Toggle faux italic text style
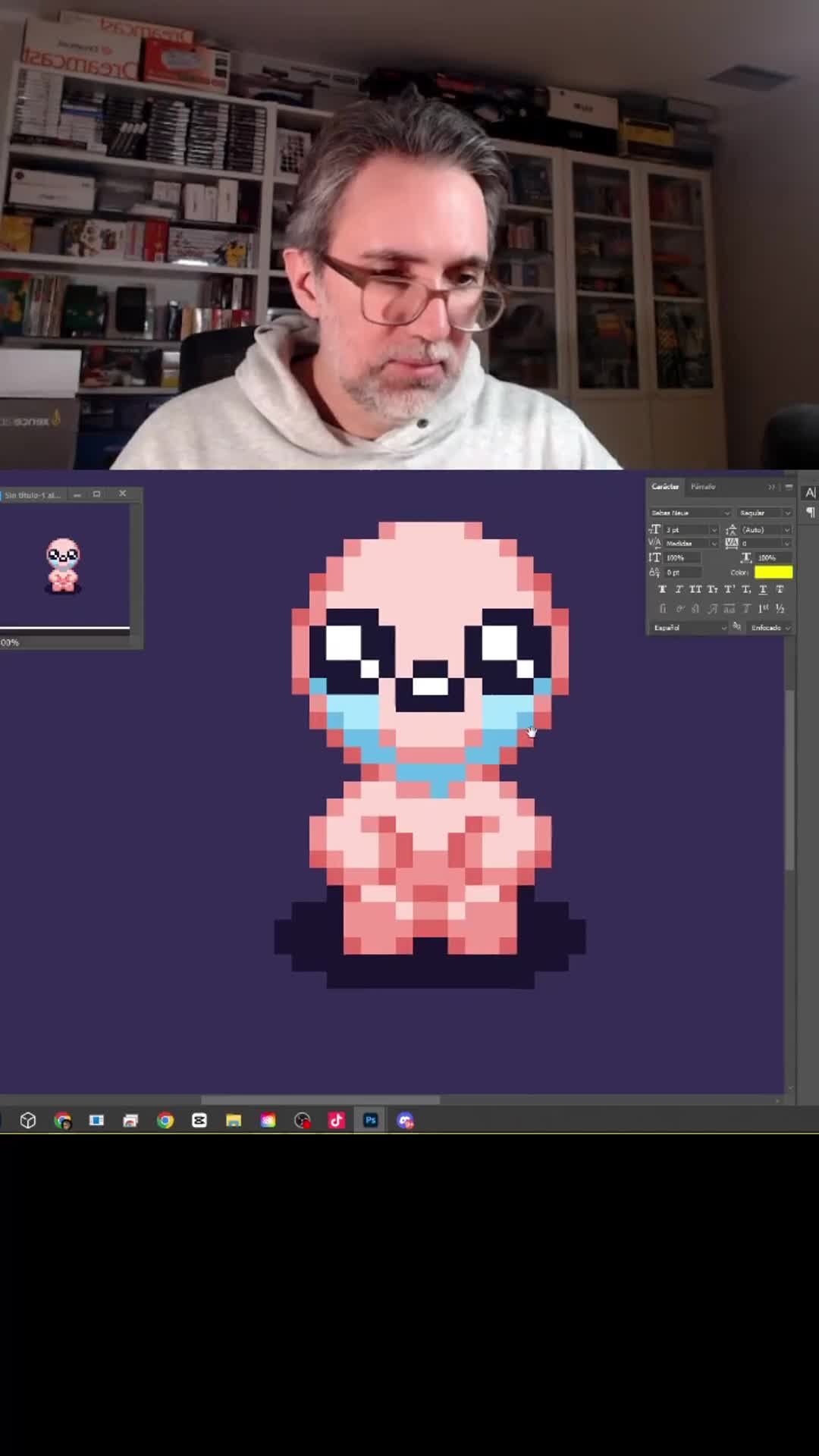 (x=679, y=589)
